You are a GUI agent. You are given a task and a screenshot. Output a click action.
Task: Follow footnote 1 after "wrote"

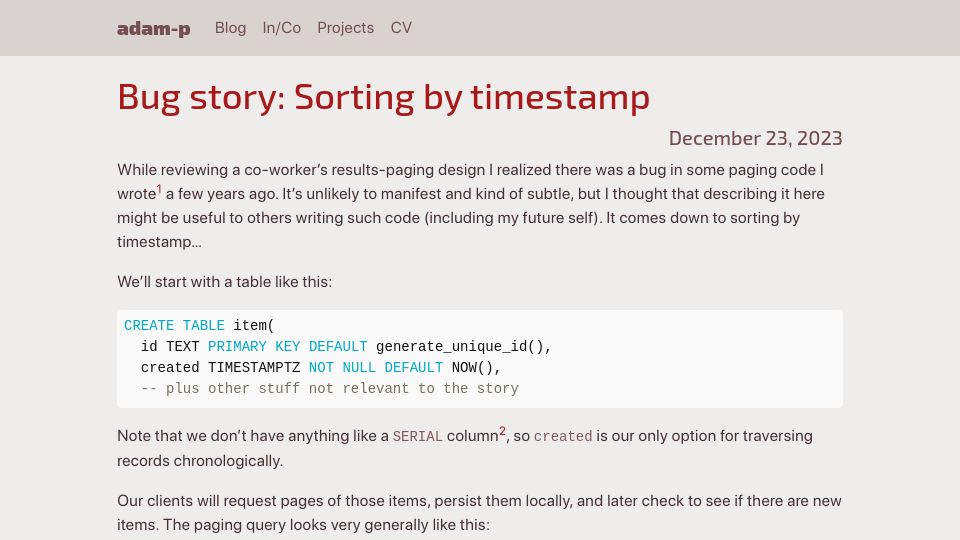point(159,189)
